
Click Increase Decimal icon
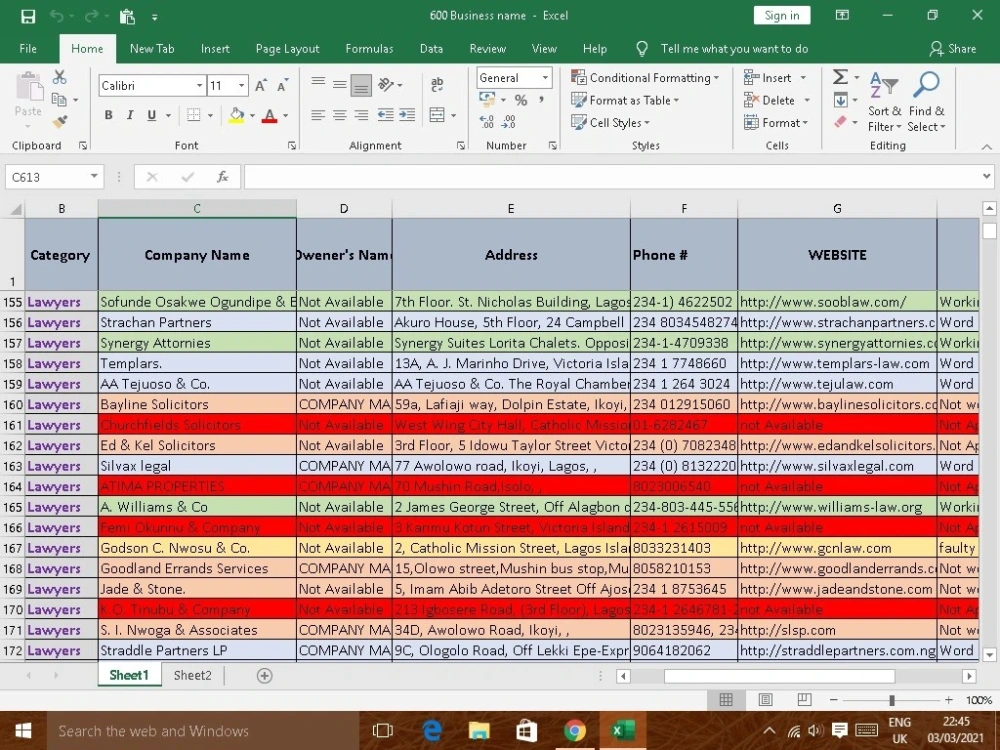pyautogui.click(x=487, y=121)
